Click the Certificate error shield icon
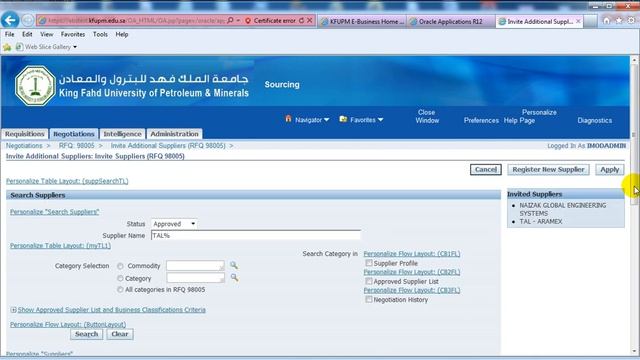This screenshot has height=360, width=640. (x=248, y=20)
